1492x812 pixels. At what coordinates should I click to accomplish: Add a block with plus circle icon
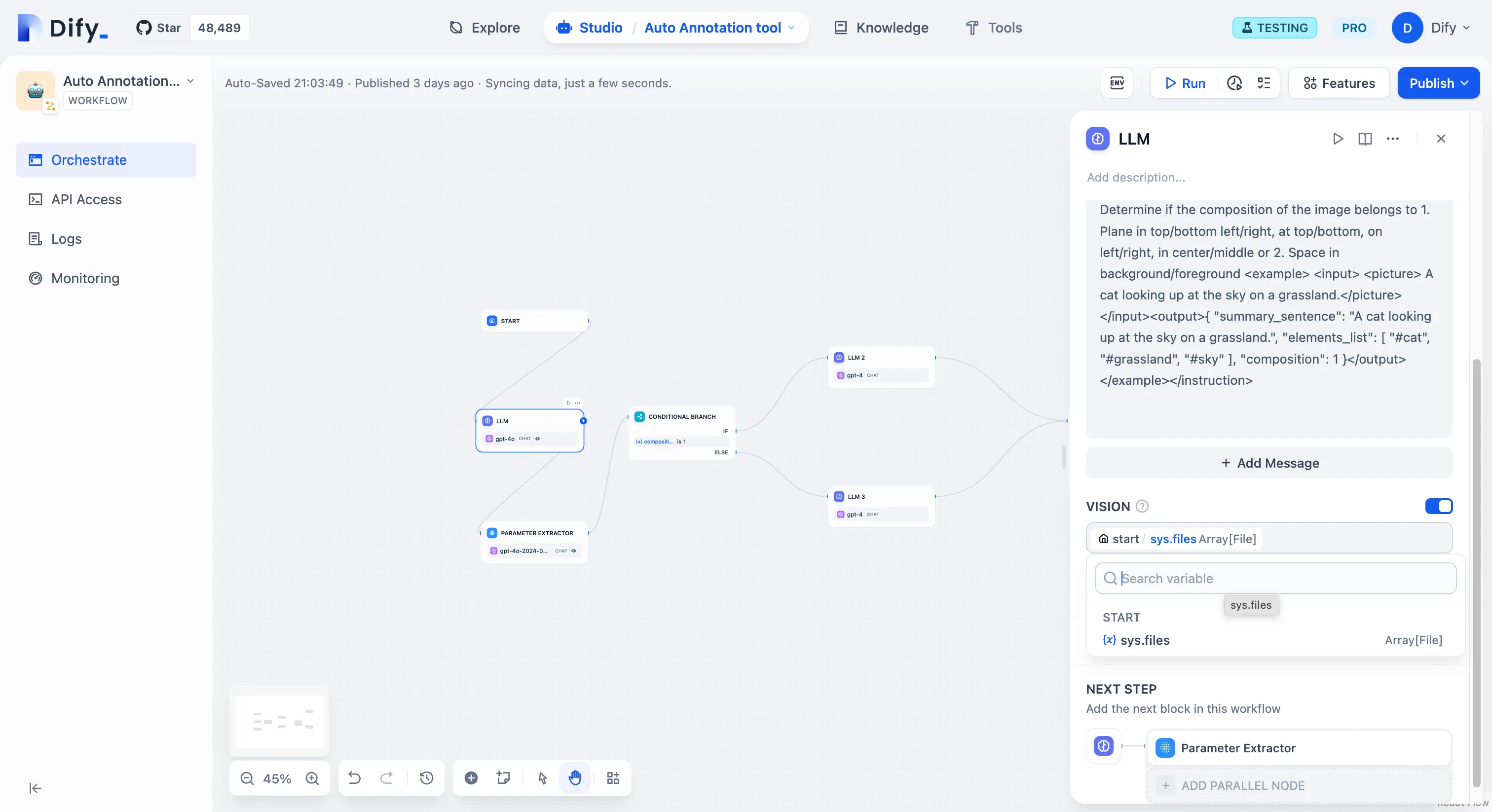tap(471, 778)
